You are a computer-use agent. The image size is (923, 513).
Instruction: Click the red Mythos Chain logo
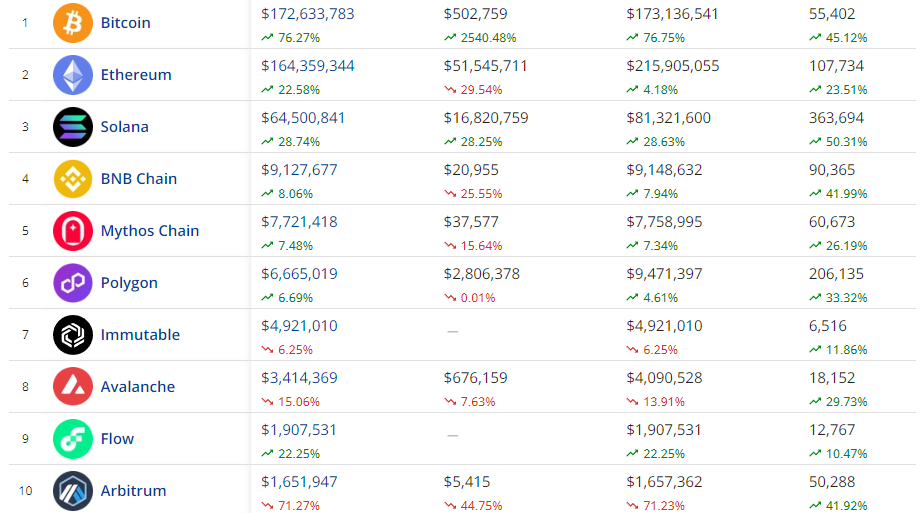73,231
